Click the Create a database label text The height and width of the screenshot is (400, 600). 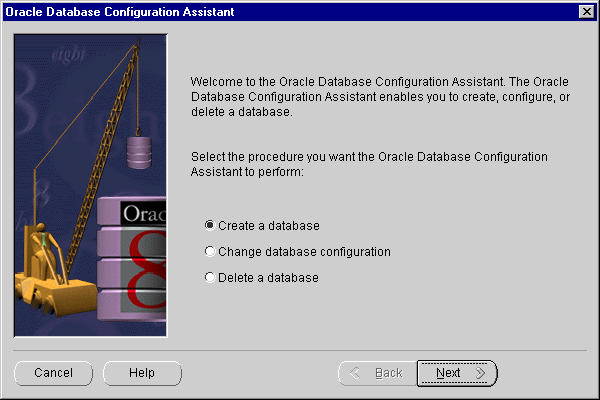(x=268, y=225)
